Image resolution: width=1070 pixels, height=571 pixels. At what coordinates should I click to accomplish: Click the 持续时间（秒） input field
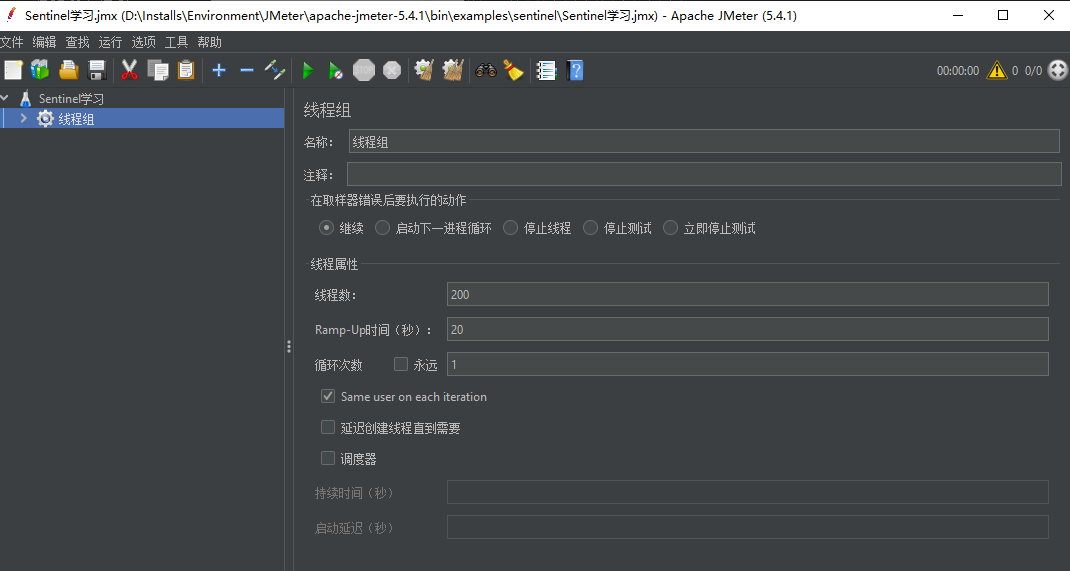tap(748, 492)
